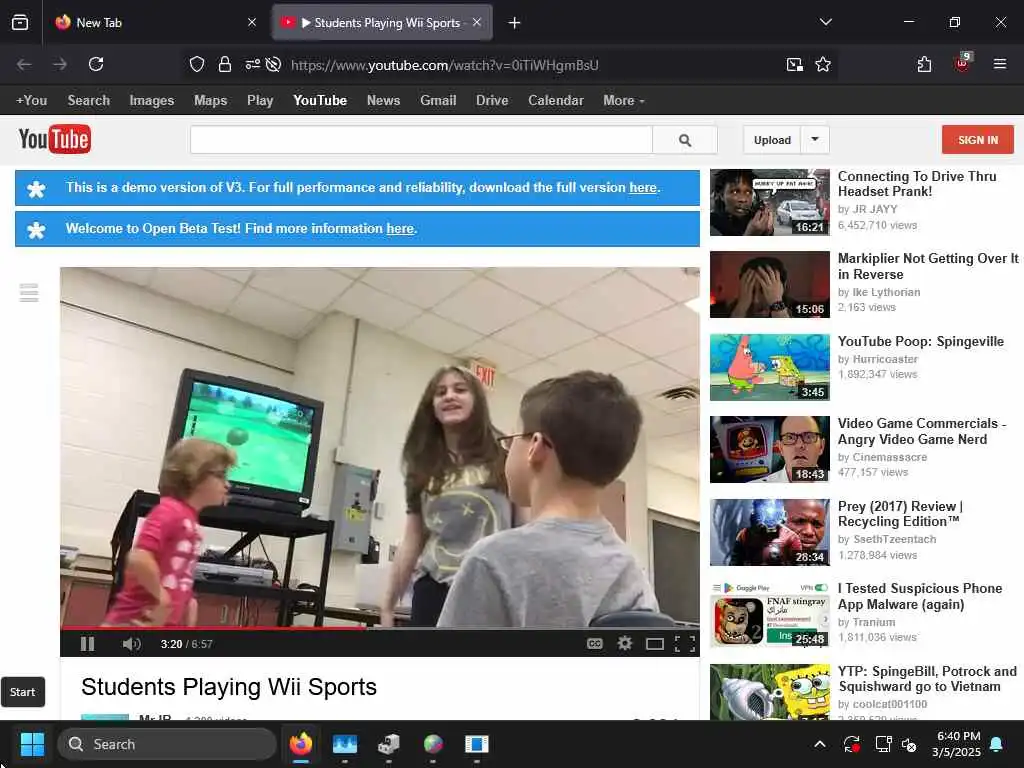Expand the list all tabs chevron
This screenshot has height=768, width=1024.
click(825, 22)
